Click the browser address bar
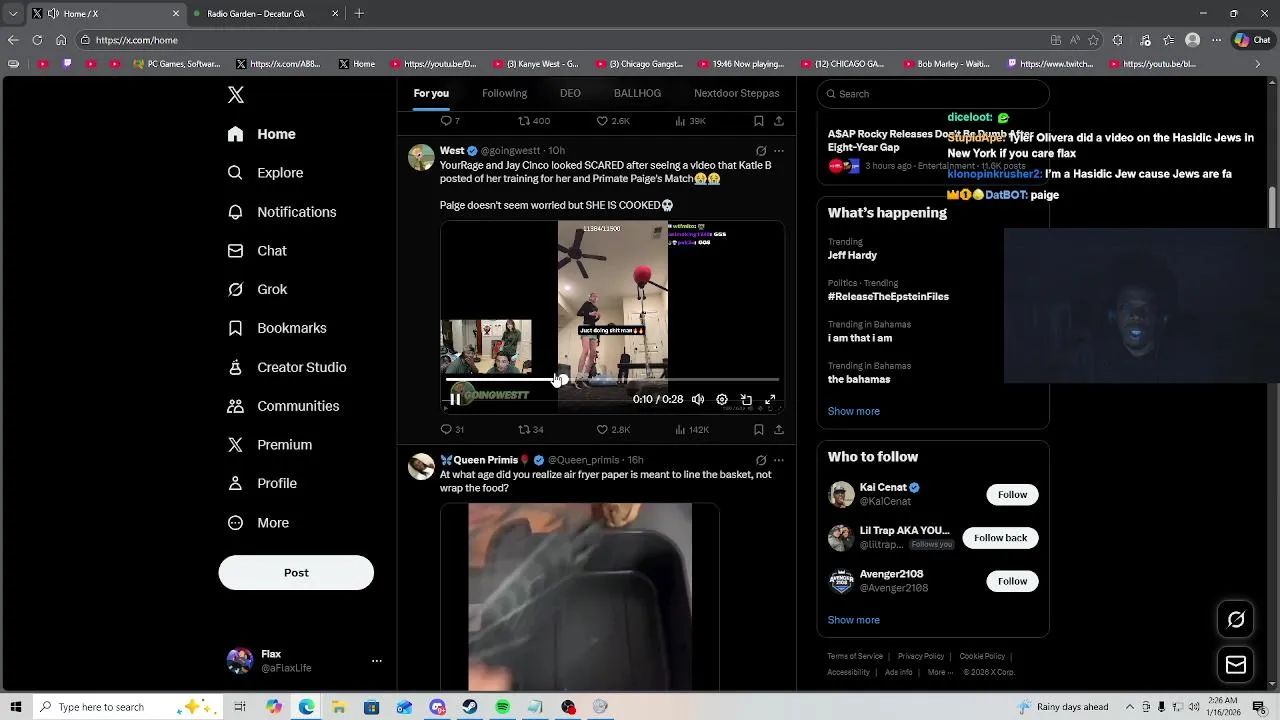The width and height of the screenshot is (1280, 720). pos(560,40)
